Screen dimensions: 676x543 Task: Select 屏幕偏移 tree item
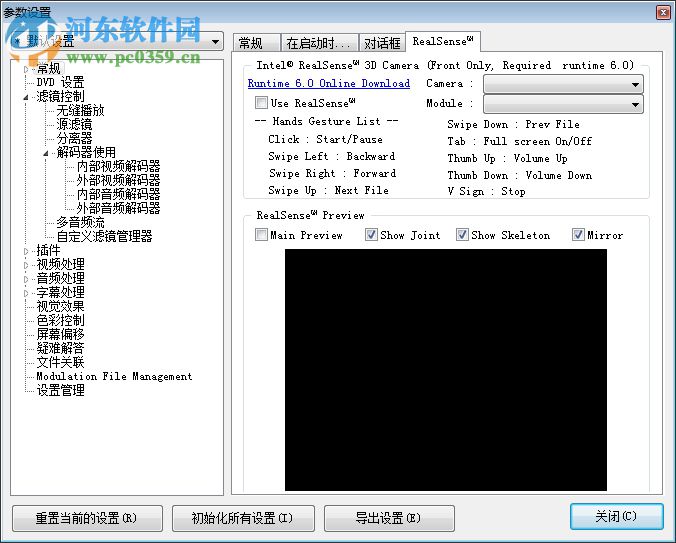(x=60, y=334)
